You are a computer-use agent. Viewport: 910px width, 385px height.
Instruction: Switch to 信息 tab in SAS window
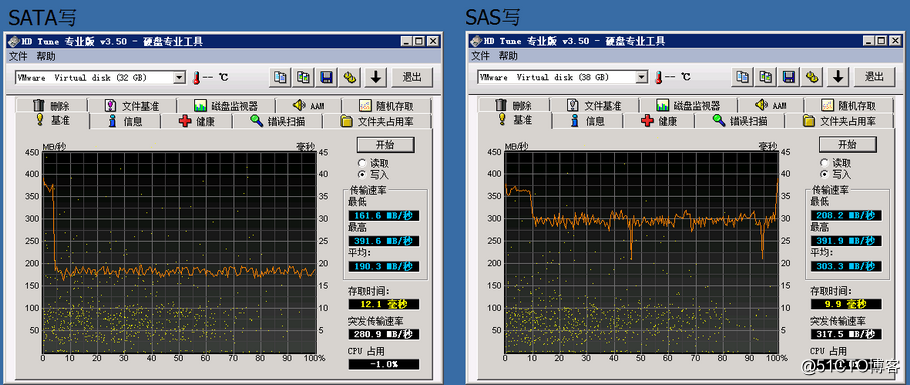click(587, 121)
